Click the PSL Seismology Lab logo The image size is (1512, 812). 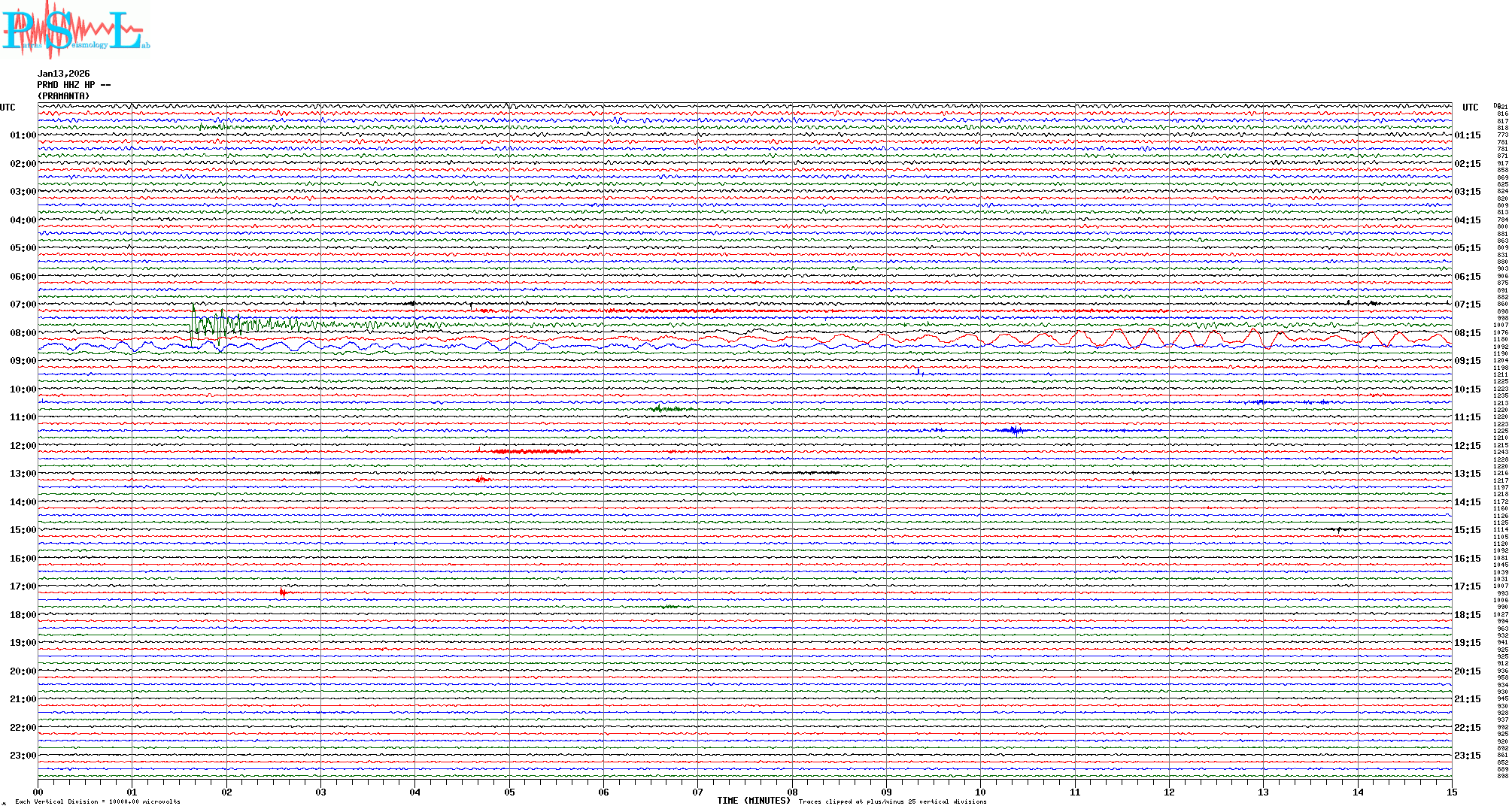click(75, 30)
